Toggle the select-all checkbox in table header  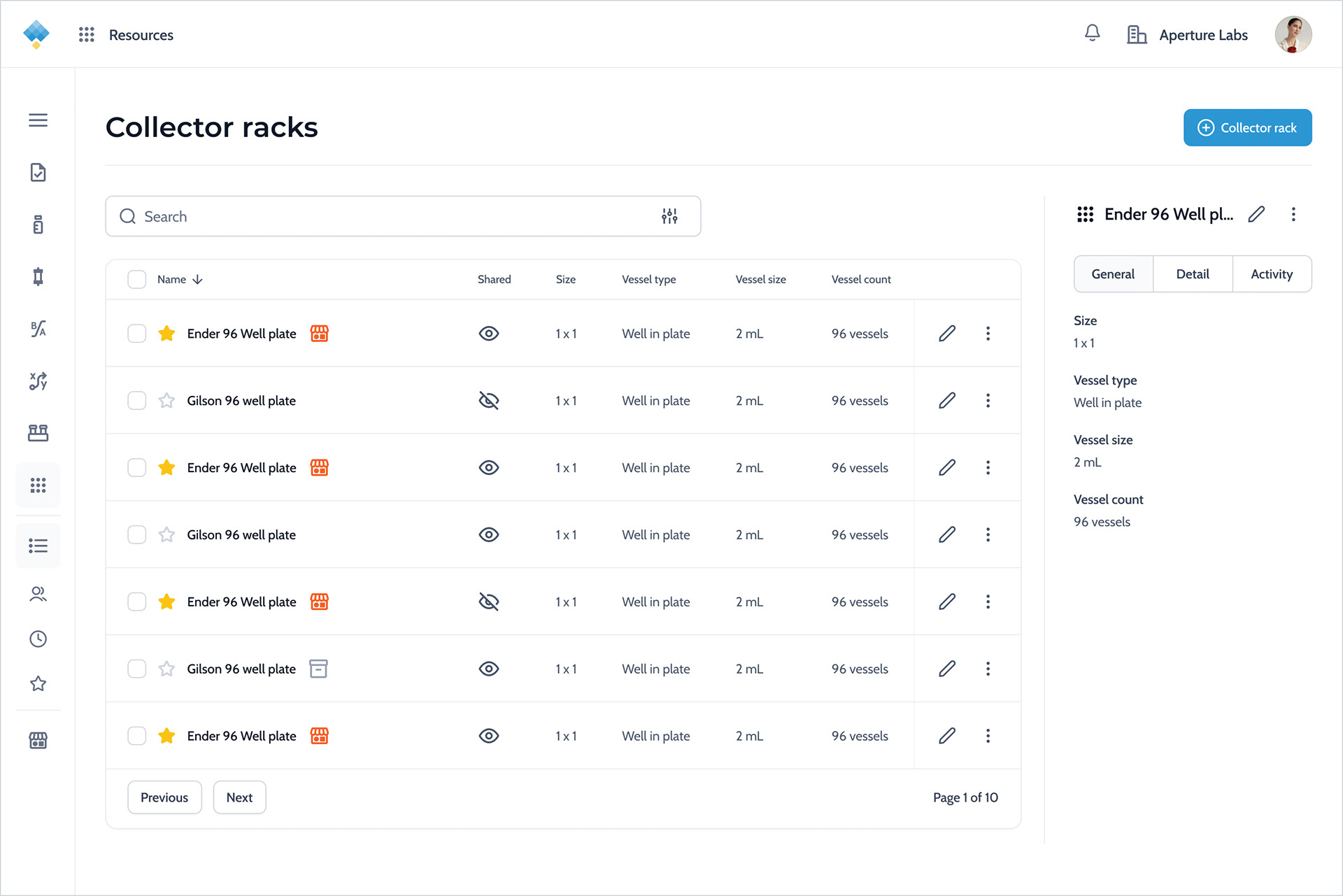tap(137, 279)
